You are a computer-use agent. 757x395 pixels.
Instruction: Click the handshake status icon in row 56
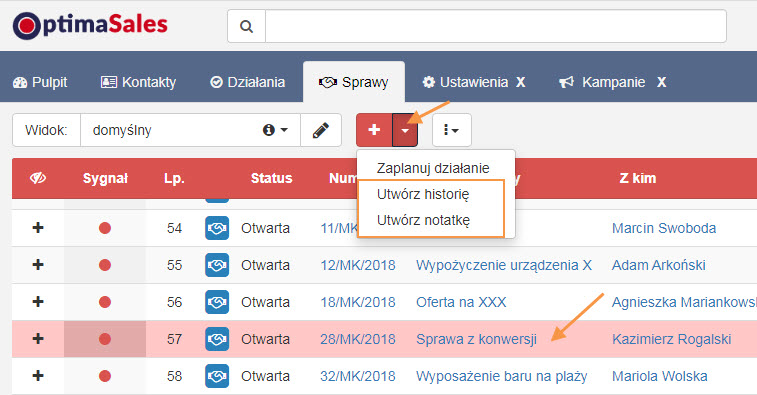217,302
